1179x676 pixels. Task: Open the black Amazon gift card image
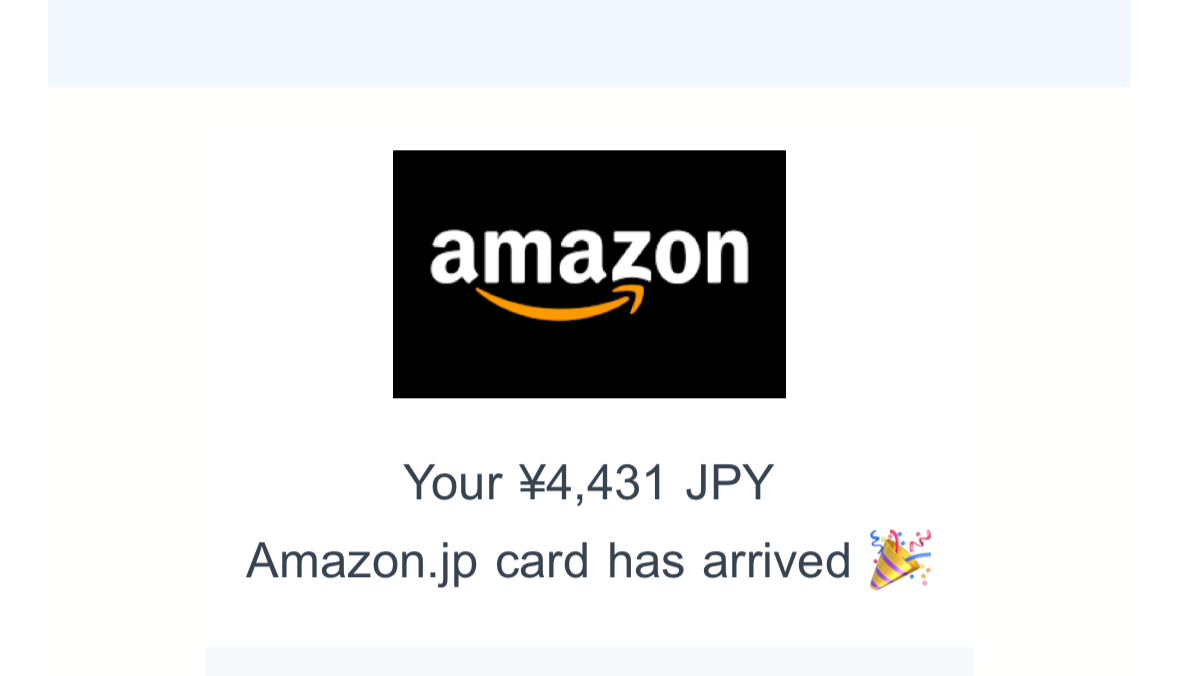tap(589, 274)
